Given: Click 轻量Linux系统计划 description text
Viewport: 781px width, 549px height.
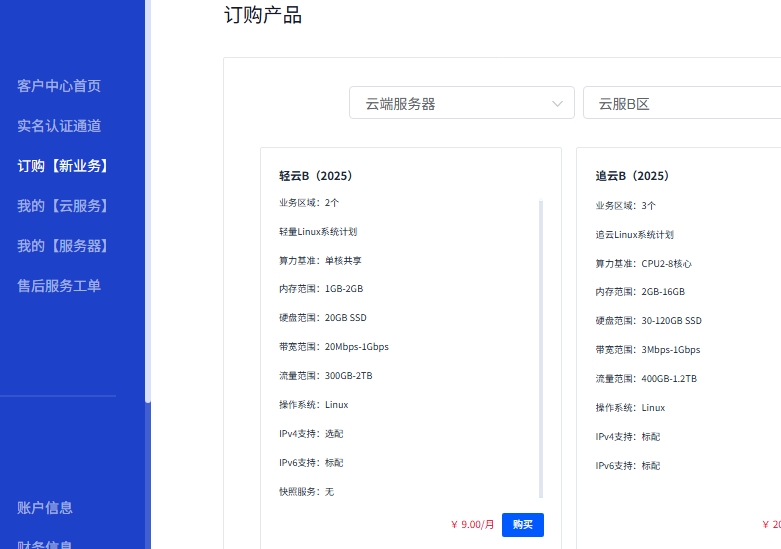Looking at the screenshot, I should pos(318,232).
